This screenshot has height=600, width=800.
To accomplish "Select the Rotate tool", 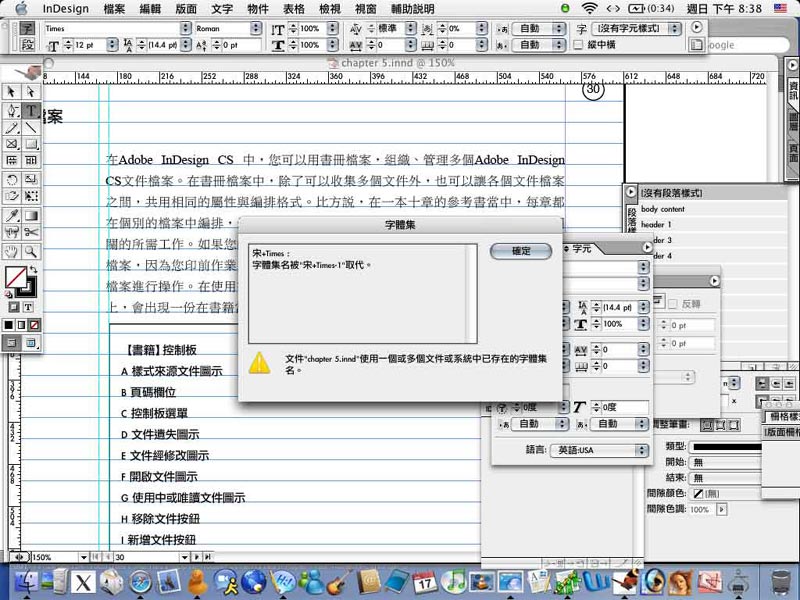I will (12, 179).
